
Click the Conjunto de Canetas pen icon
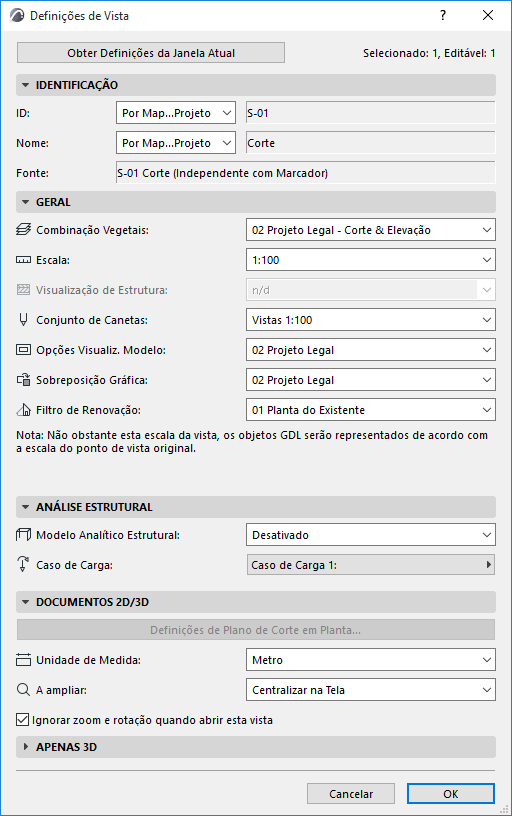(x=23, y=320)
